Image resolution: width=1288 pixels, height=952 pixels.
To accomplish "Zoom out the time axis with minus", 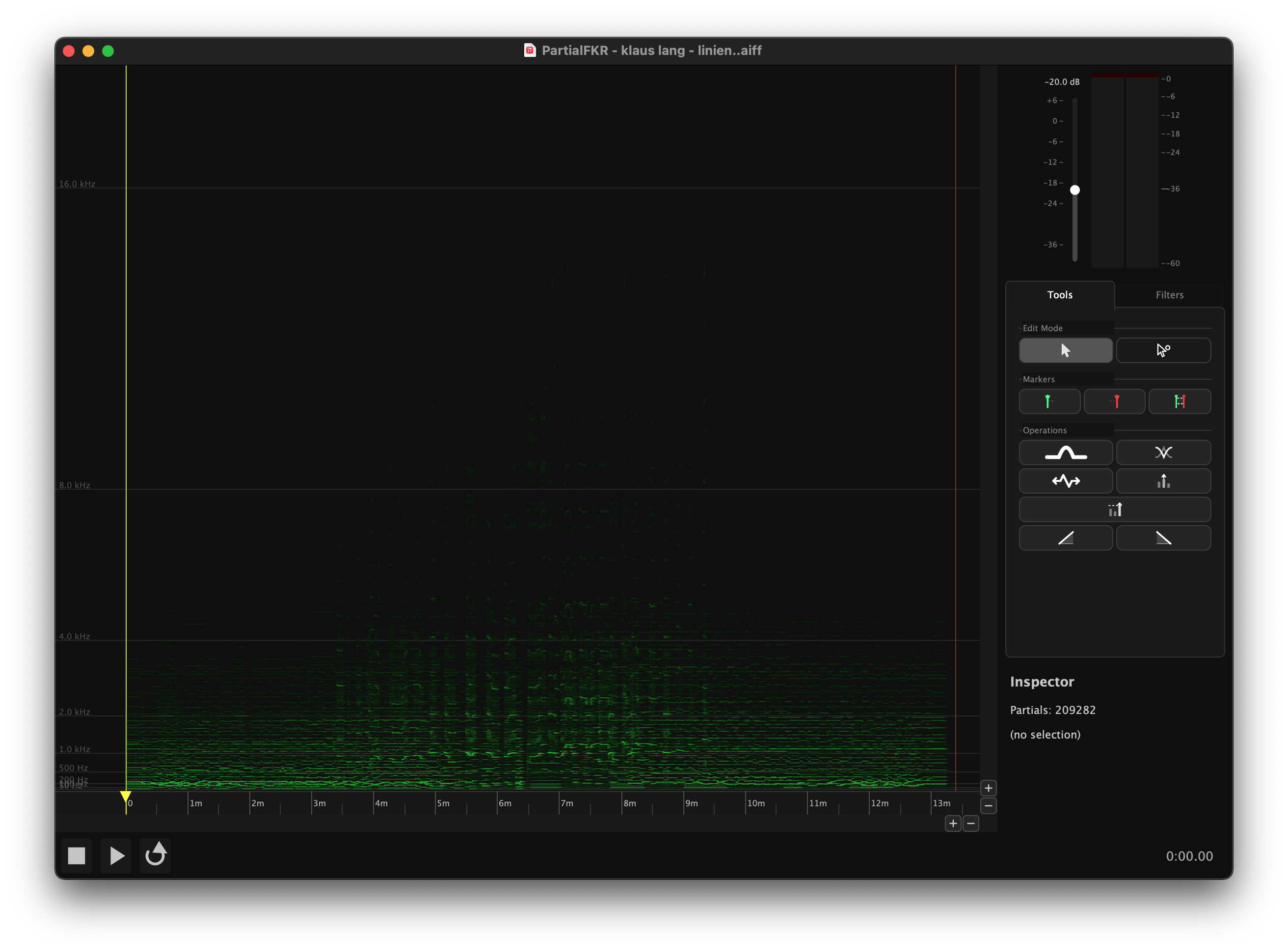I will point(970,824).
